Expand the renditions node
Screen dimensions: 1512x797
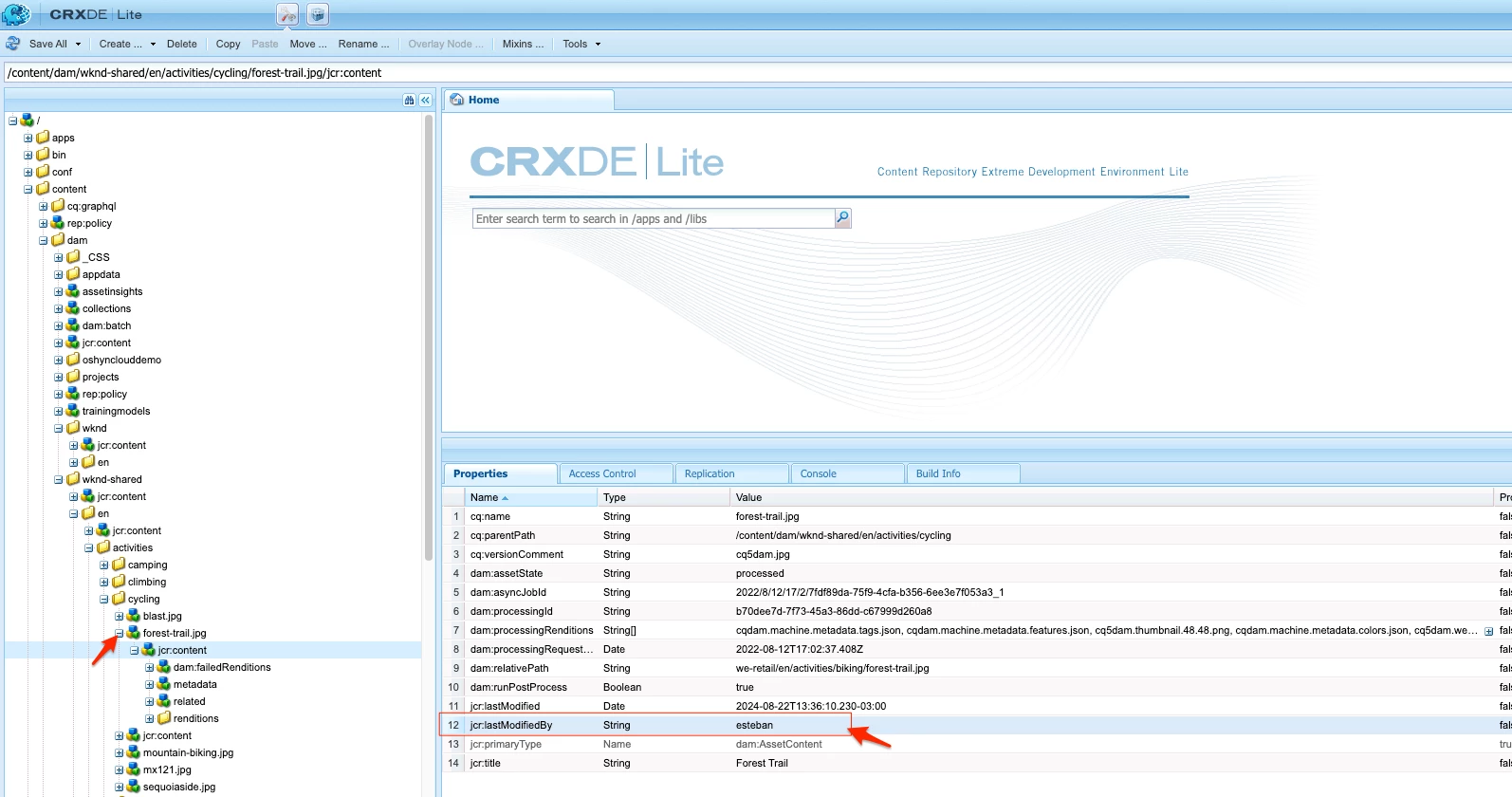coord(150,718)
